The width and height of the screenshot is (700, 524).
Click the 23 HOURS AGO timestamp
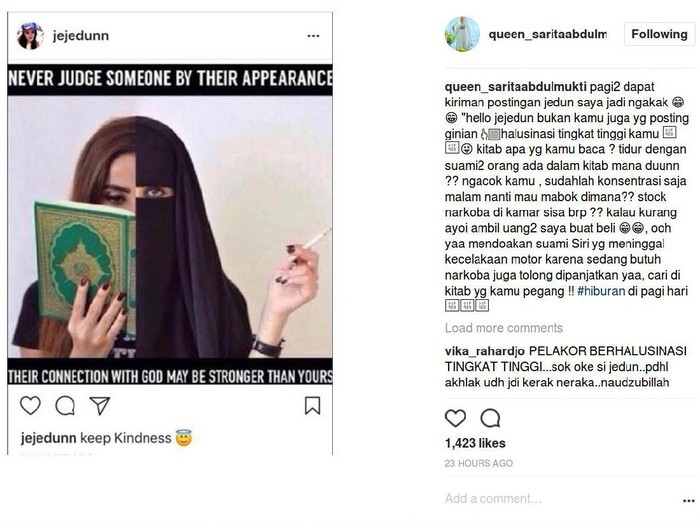pos(479,463)
